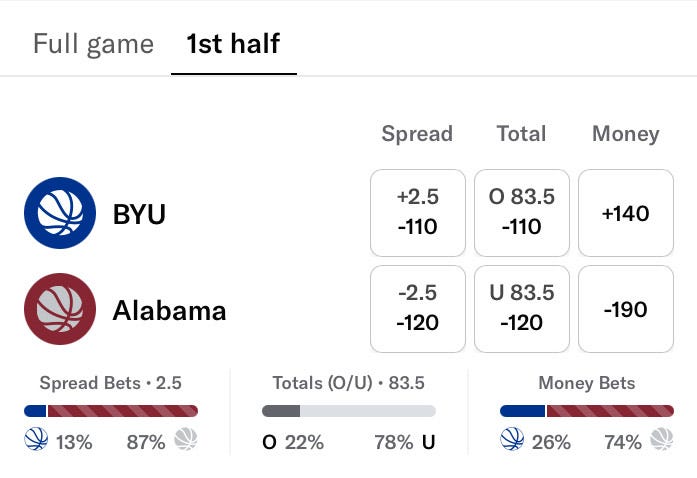Choose BYU +140 moneyline
697x478 pixels.
coord(626,213)
